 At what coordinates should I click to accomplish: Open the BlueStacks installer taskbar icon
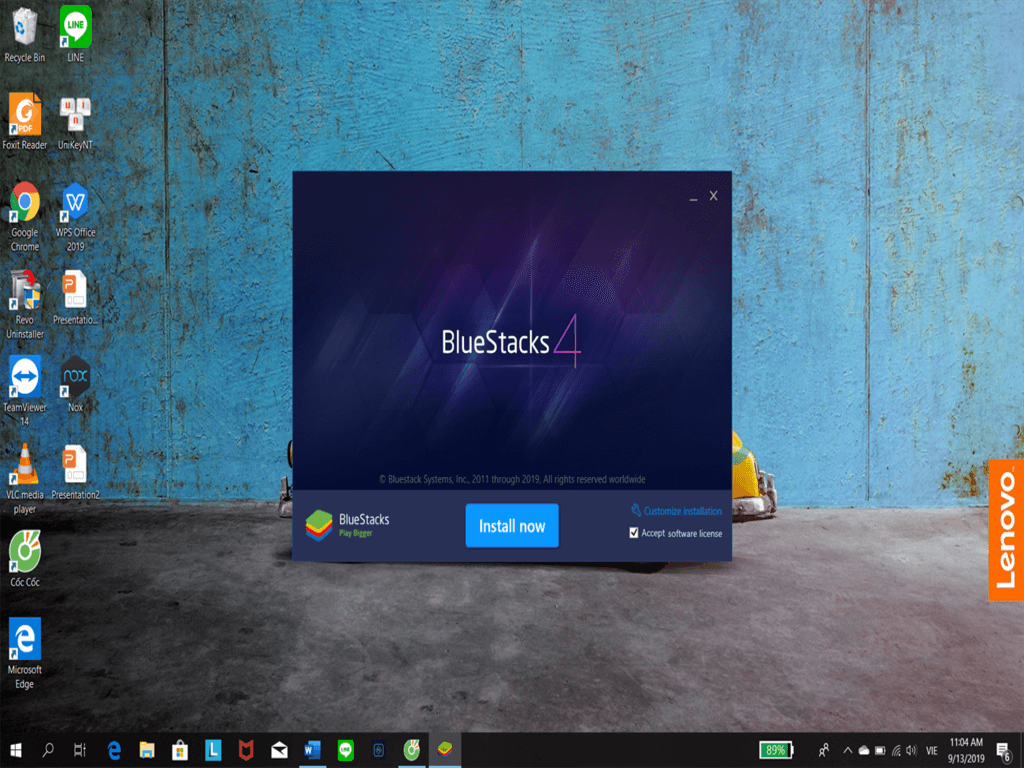pos(443,749)
